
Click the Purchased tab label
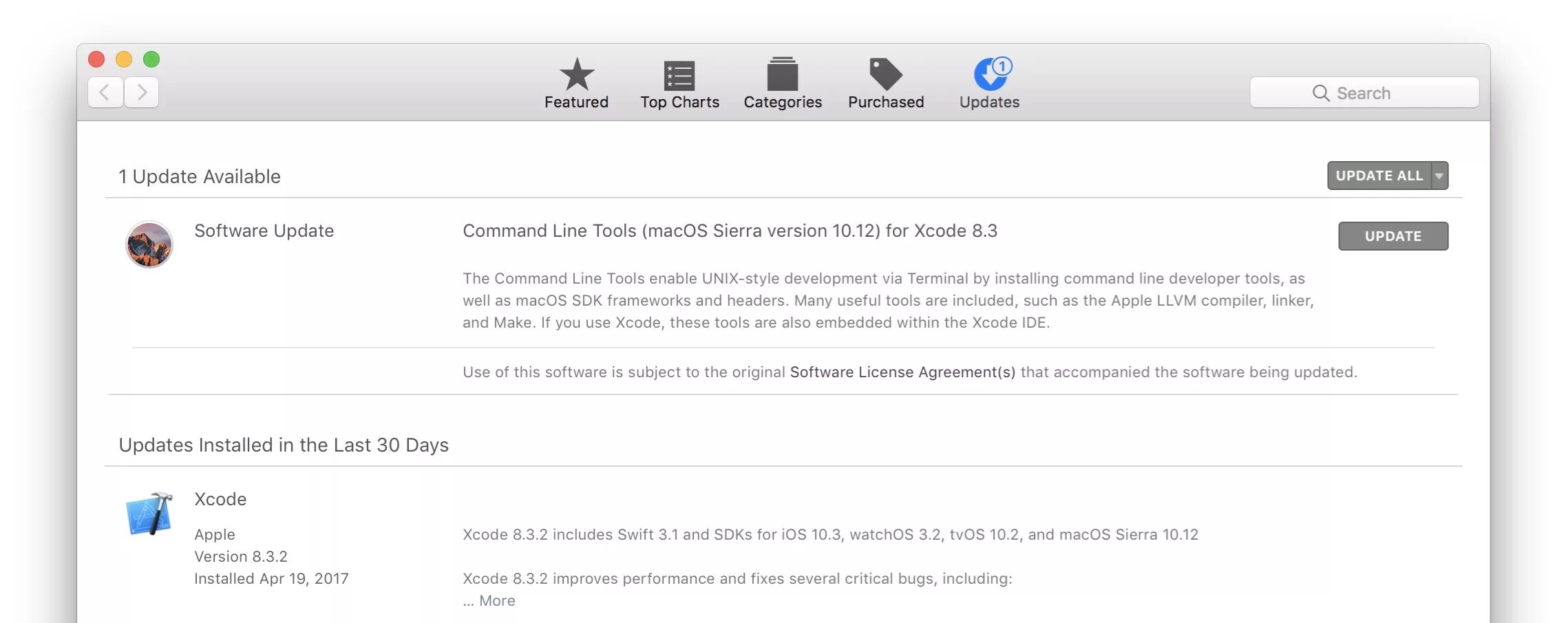click(886, 102)
